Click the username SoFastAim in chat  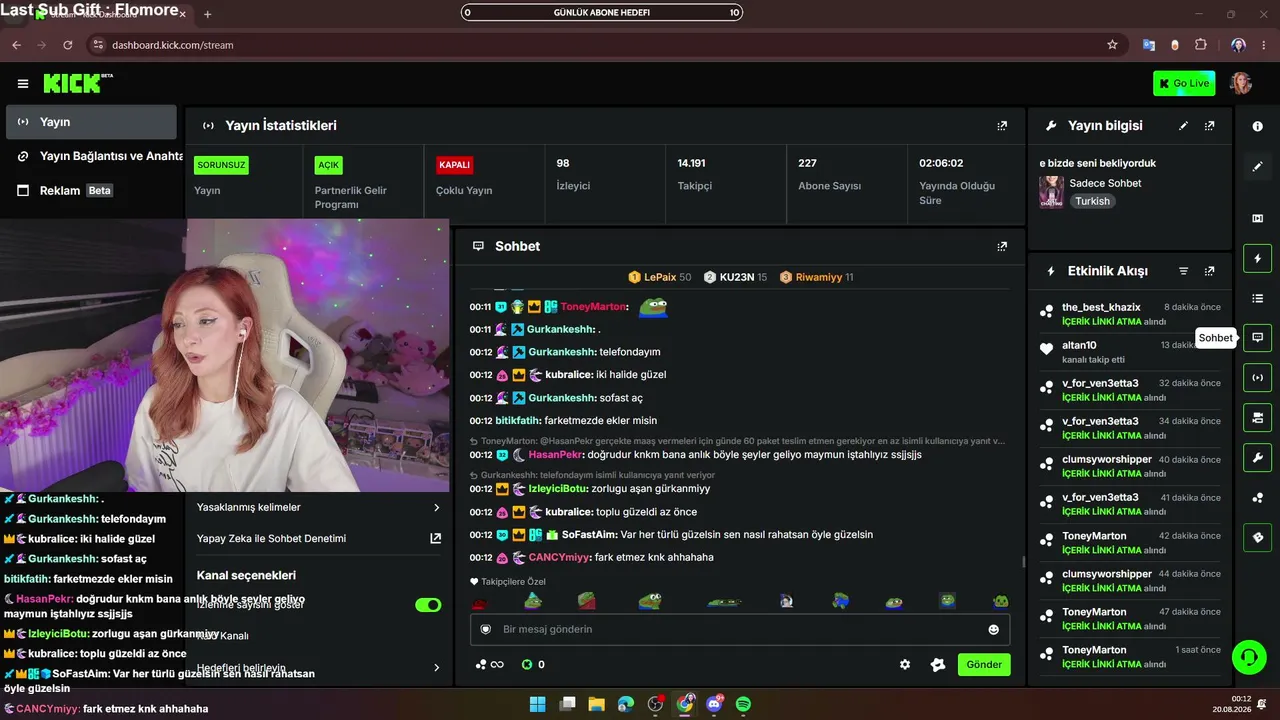pos(589,535)
